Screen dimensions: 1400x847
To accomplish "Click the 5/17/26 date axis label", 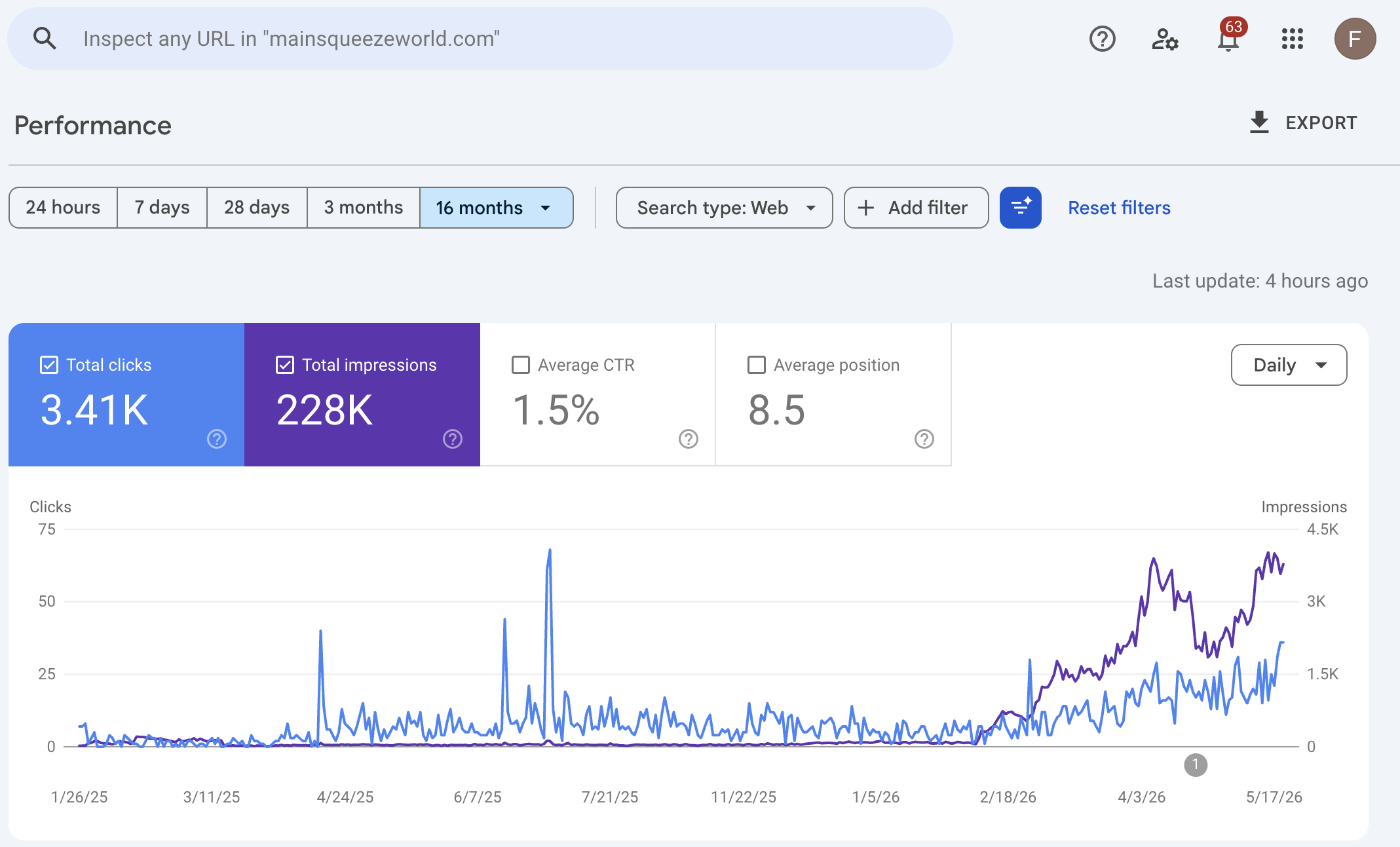I will tap(1274, 797).
